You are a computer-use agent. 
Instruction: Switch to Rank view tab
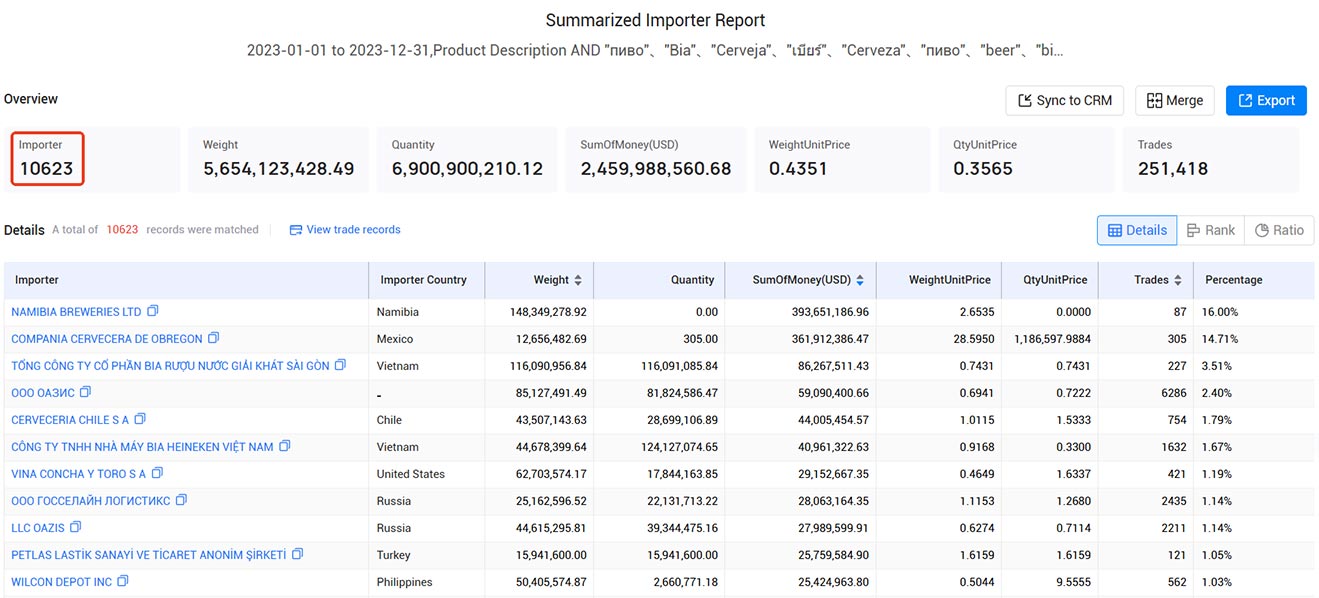pyautogui.click(x=1211, y=230)
